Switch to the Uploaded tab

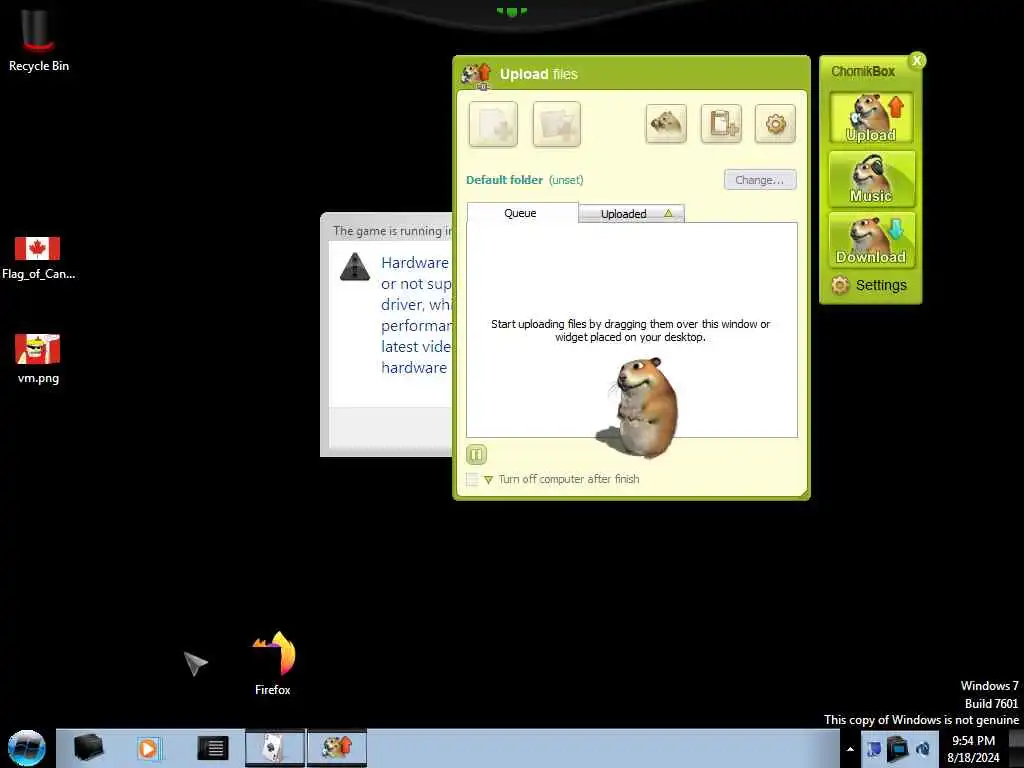pos(632,214)
